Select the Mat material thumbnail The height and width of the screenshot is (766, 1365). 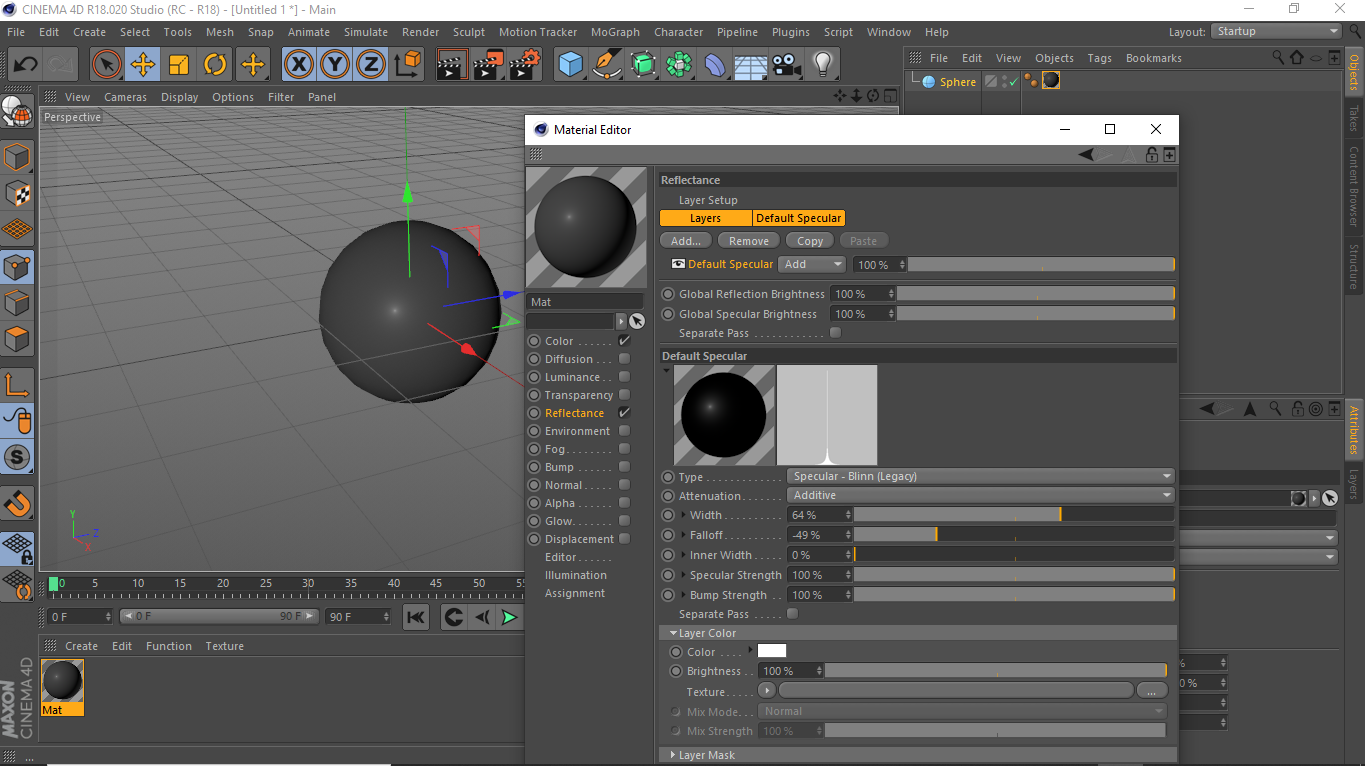(x=62, y=681)
